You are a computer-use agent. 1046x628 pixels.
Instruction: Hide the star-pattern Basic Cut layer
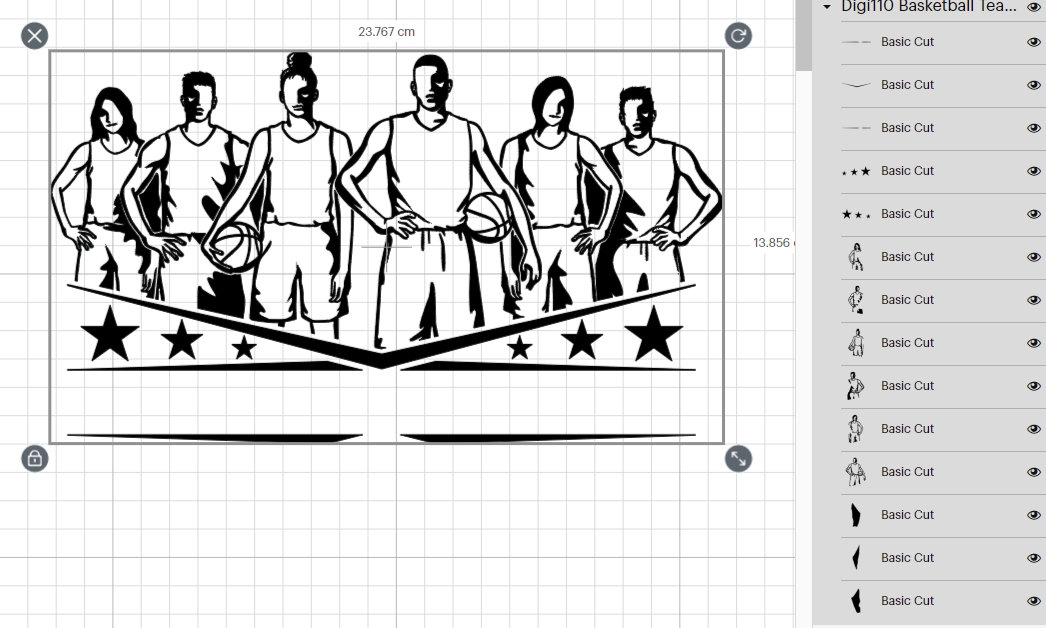point(1034,170)
